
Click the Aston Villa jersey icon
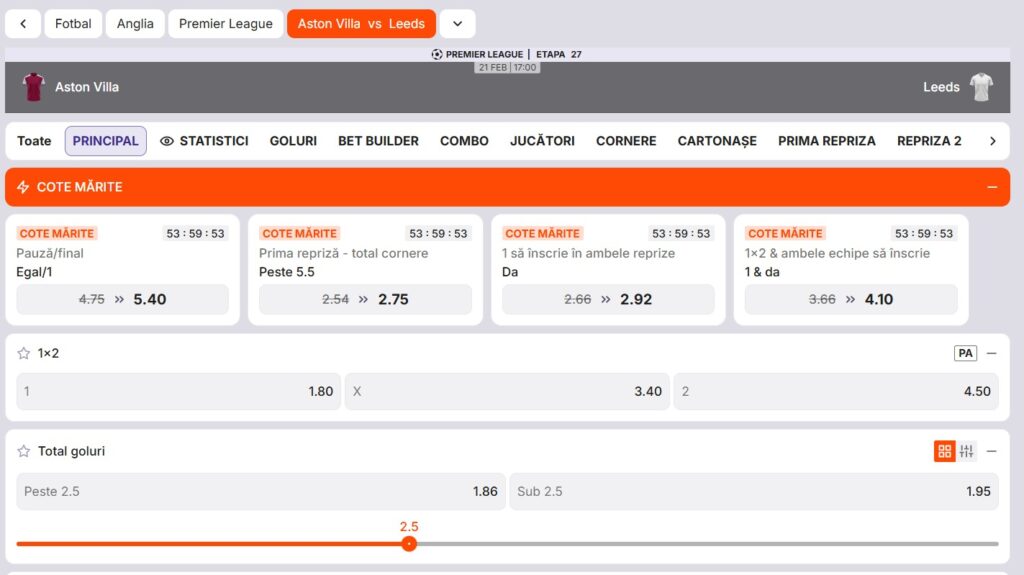tap(34, 87)
